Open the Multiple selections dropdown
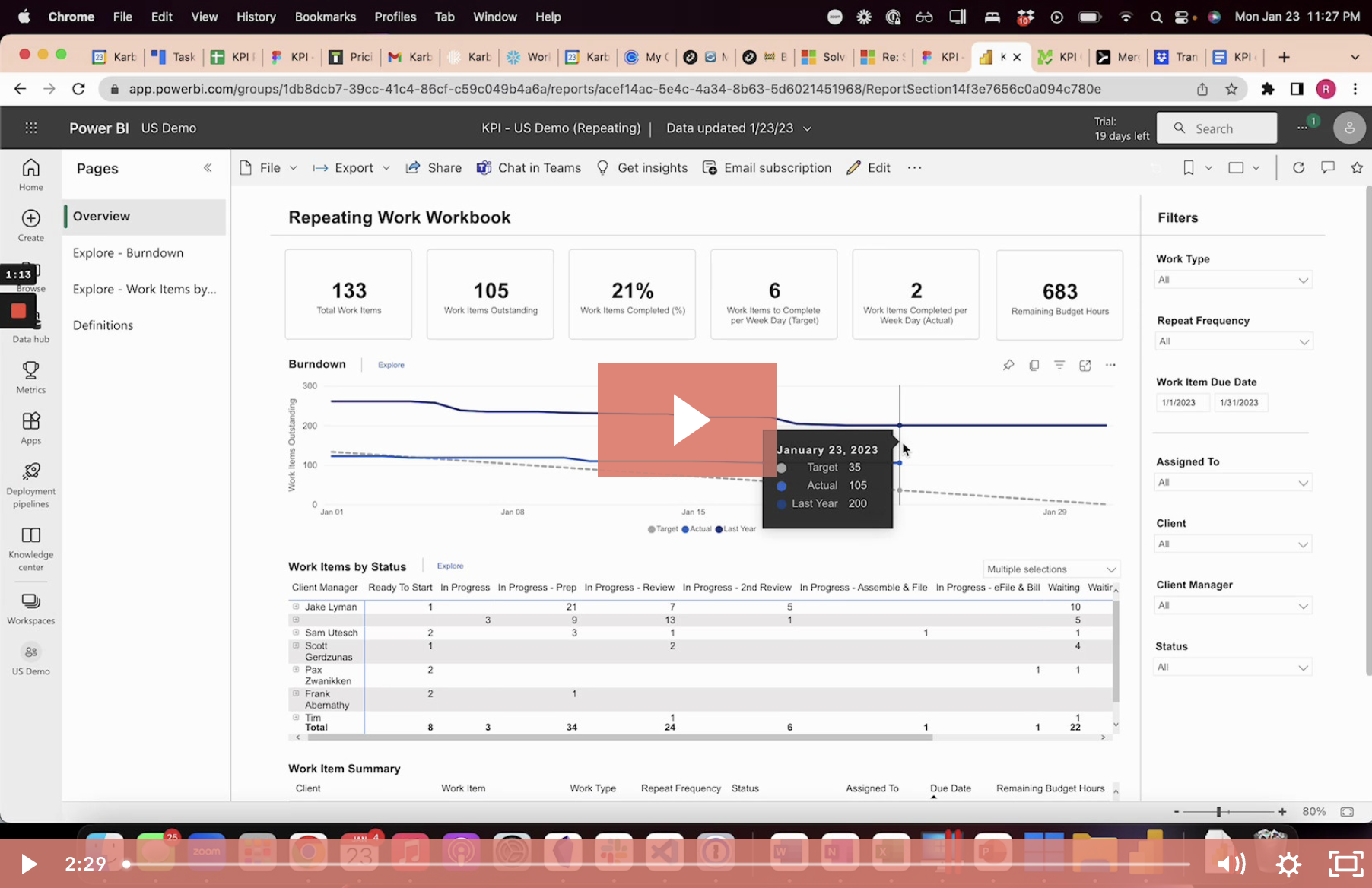1372x888 pixels. pos(1051,569)
